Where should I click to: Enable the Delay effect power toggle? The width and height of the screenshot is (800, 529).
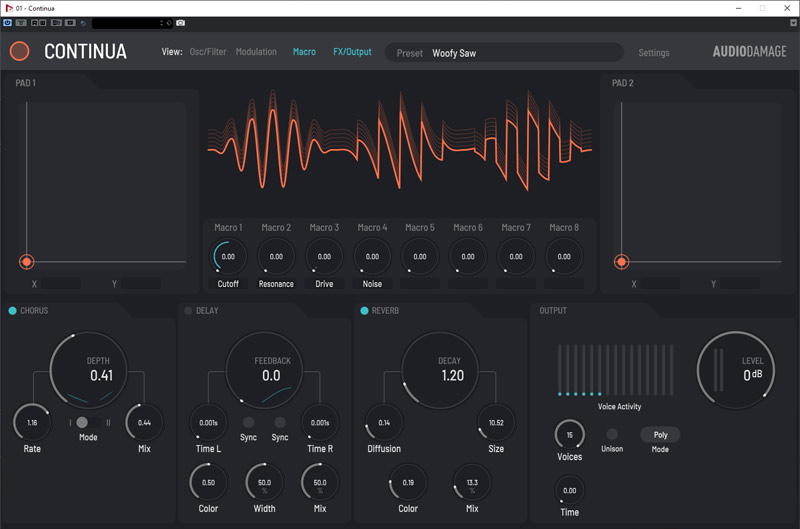[x=187, y=311]
